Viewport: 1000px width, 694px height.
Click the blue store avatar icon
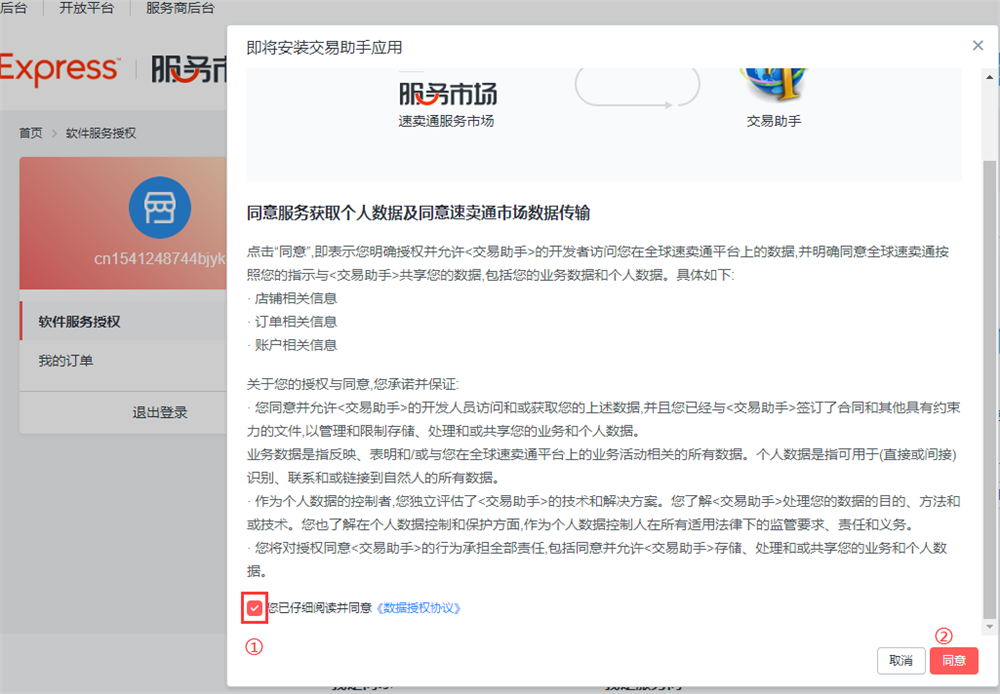[159, 207]
